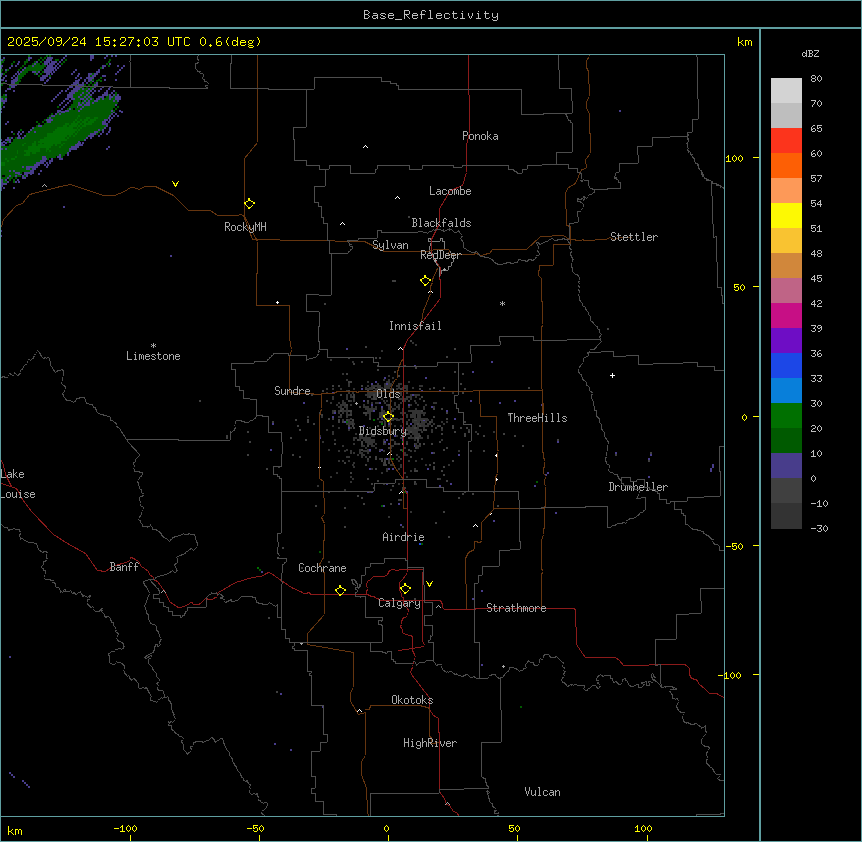The width and height of the screenshot is (862, 842).
Task: Click the yellow diamond marker above Calgary label
Action: click(x=405, y=589)
